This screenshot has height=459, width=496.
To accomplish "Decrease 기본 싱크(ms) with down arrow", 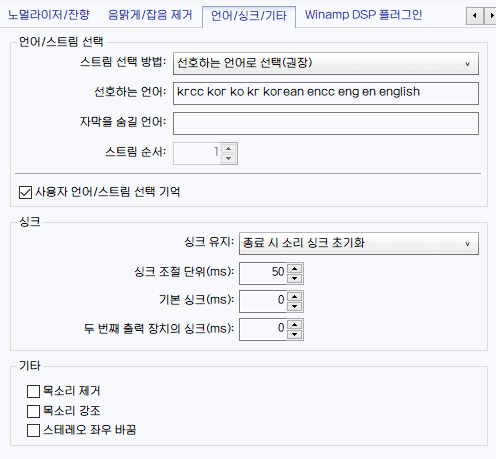I will tap(295, 306).
